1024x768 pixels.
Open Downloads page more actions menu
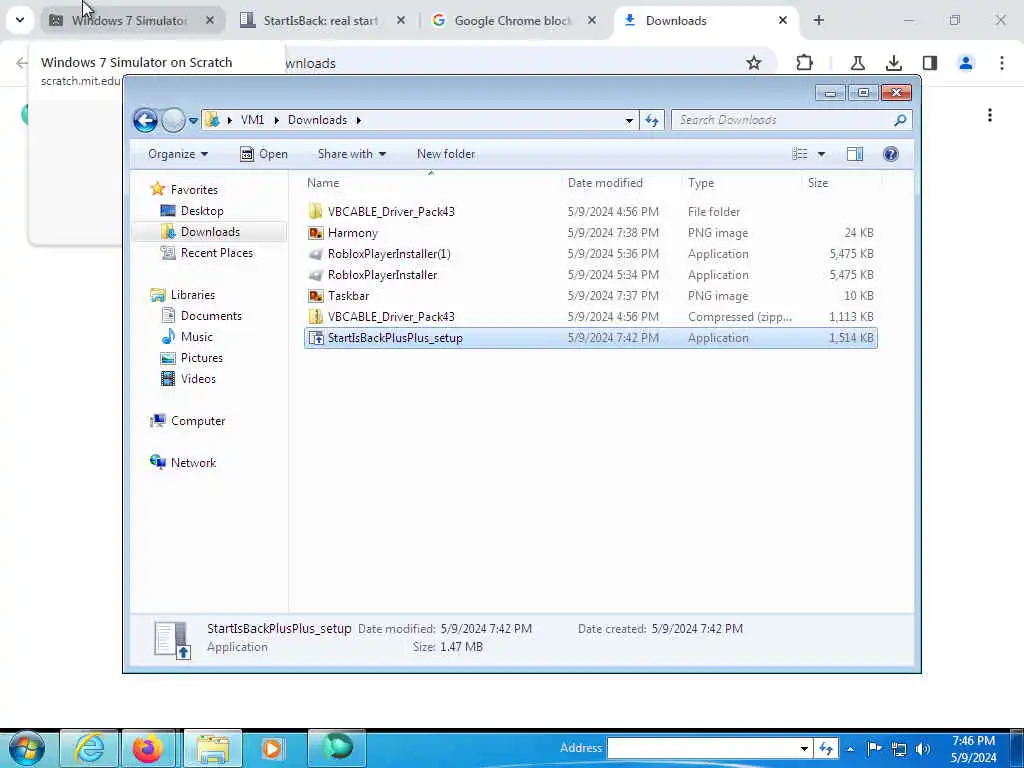(990, 116)
